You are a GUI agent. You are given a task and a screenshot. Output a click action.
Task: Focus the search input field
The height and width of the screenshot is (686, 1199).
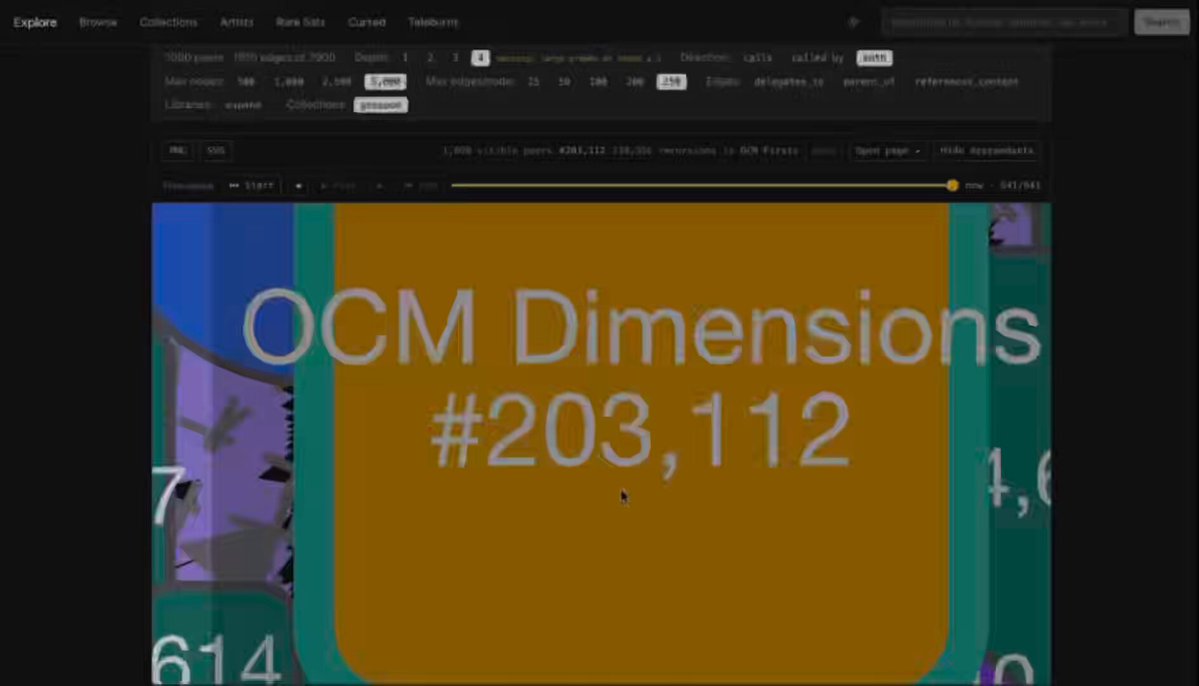tap(1004, 22)
